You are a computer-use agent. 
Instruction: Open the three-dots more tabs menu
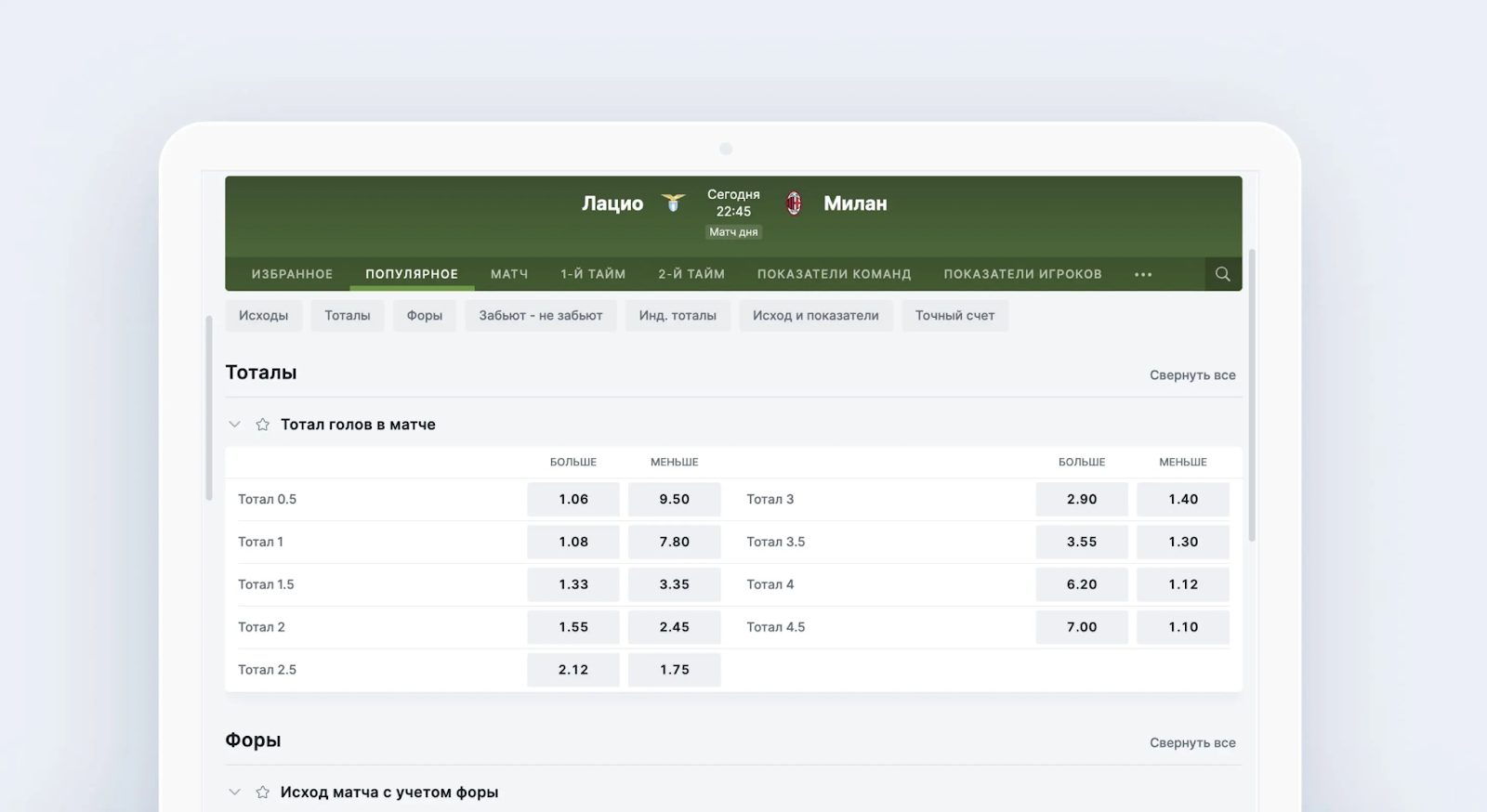coord(1143,274)
